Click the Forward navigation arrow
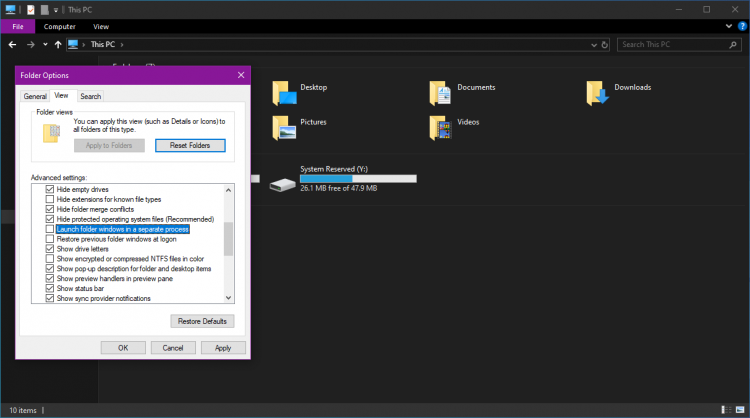This screenshot has height=418, width=750. [x=31, y=44]
